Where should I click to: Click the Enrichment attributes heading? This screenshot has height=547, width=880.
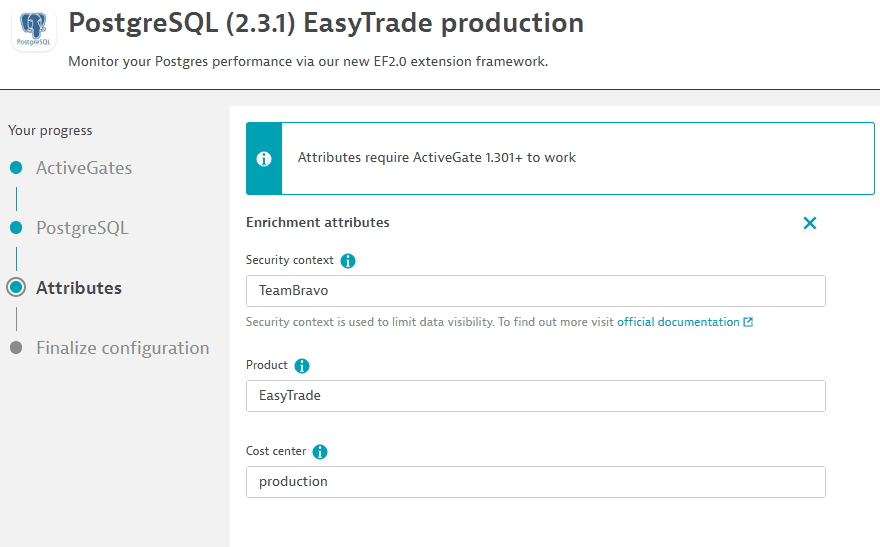(x=318, y=222)
